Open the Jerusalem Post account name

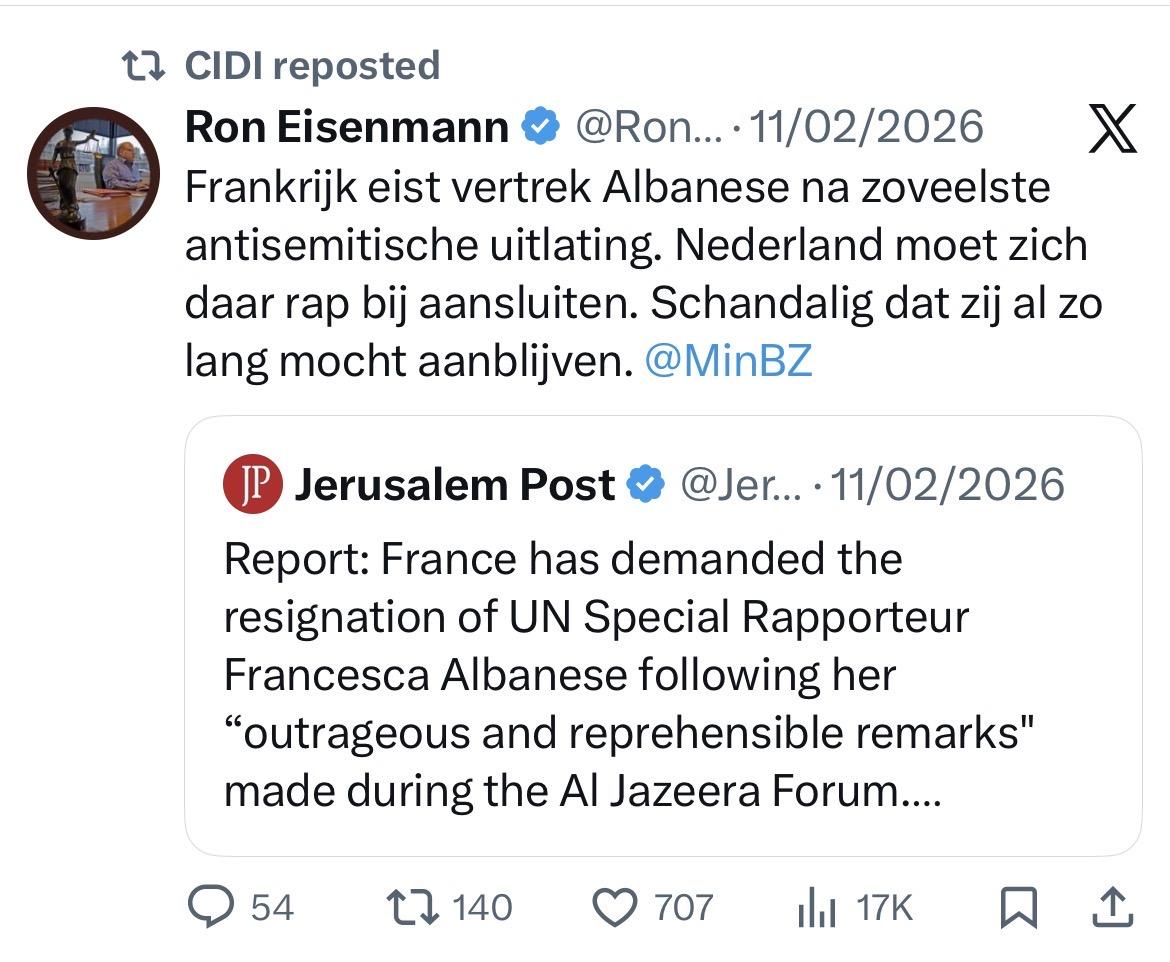455,485
